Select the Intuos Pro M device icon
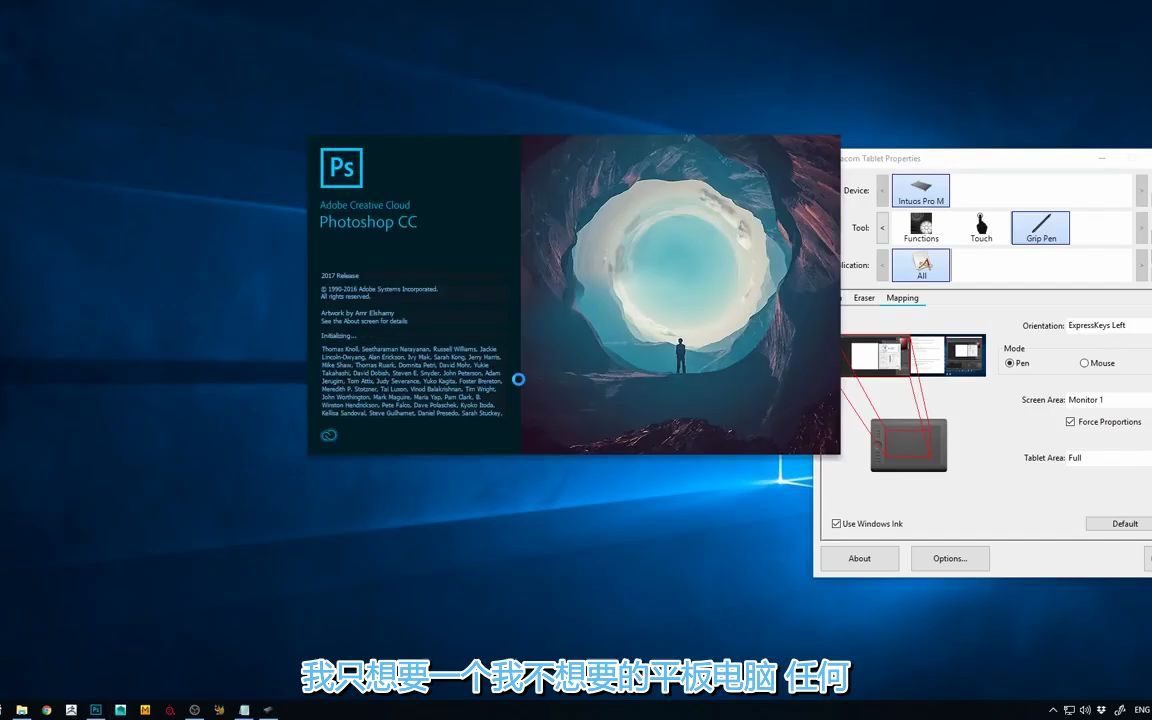Screen dimensions: 1152x720 tap(920, 190)
